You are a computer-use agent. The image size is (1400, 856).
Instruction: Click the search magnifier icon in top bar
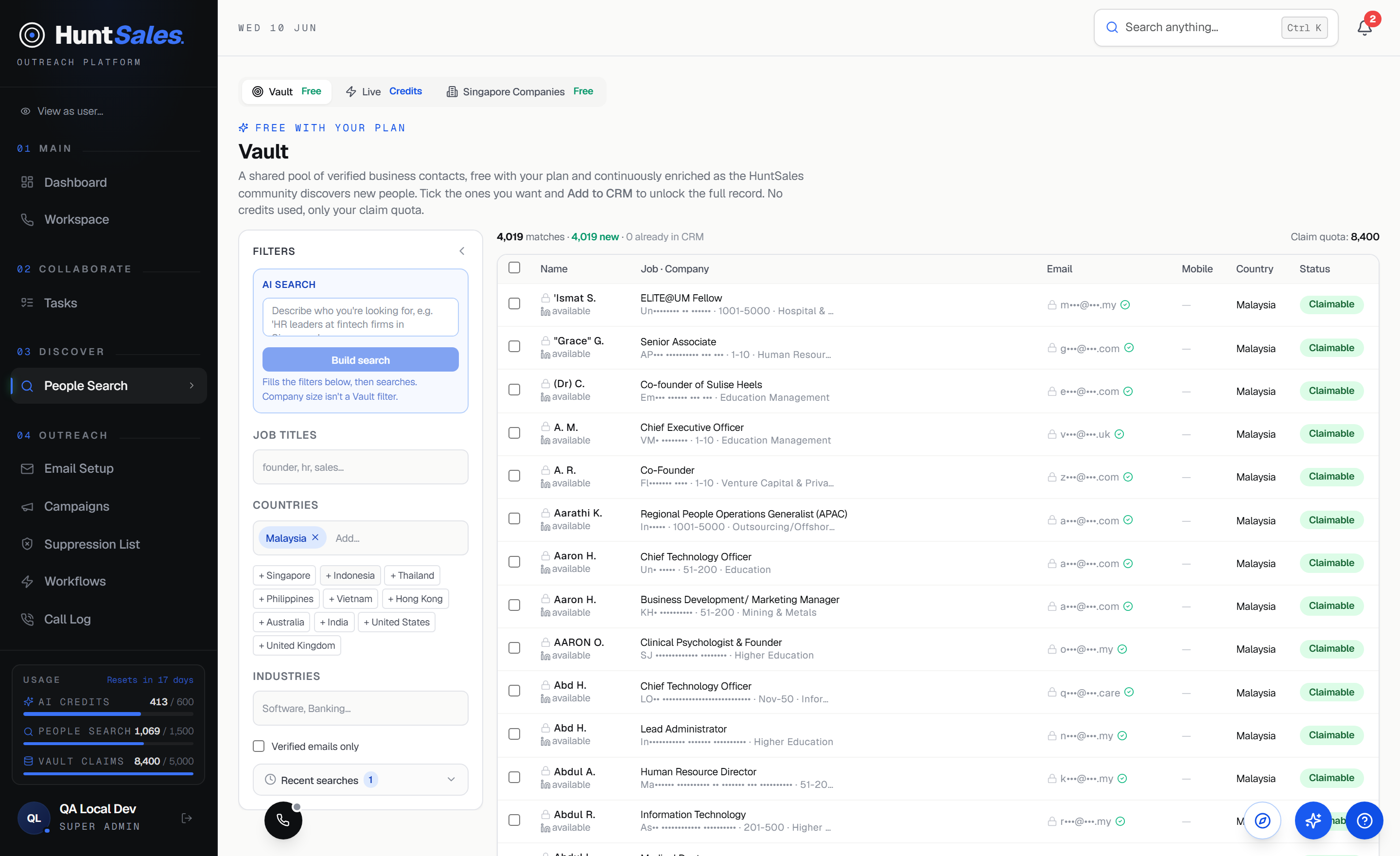click(x=1112, y=27)
